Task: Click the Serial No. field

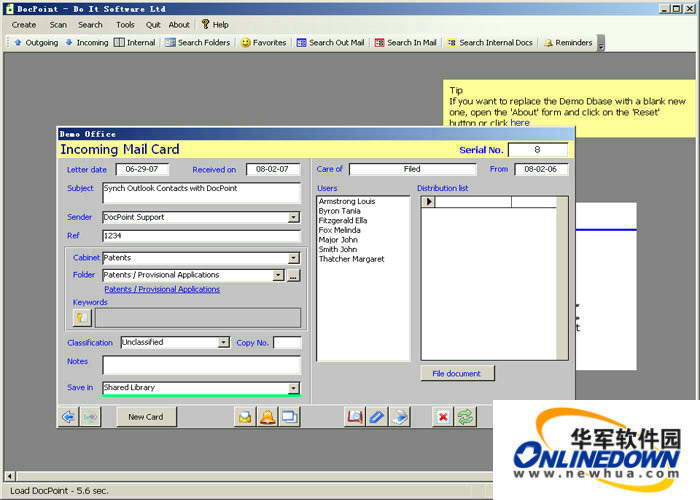Action: tap(538, 150)
